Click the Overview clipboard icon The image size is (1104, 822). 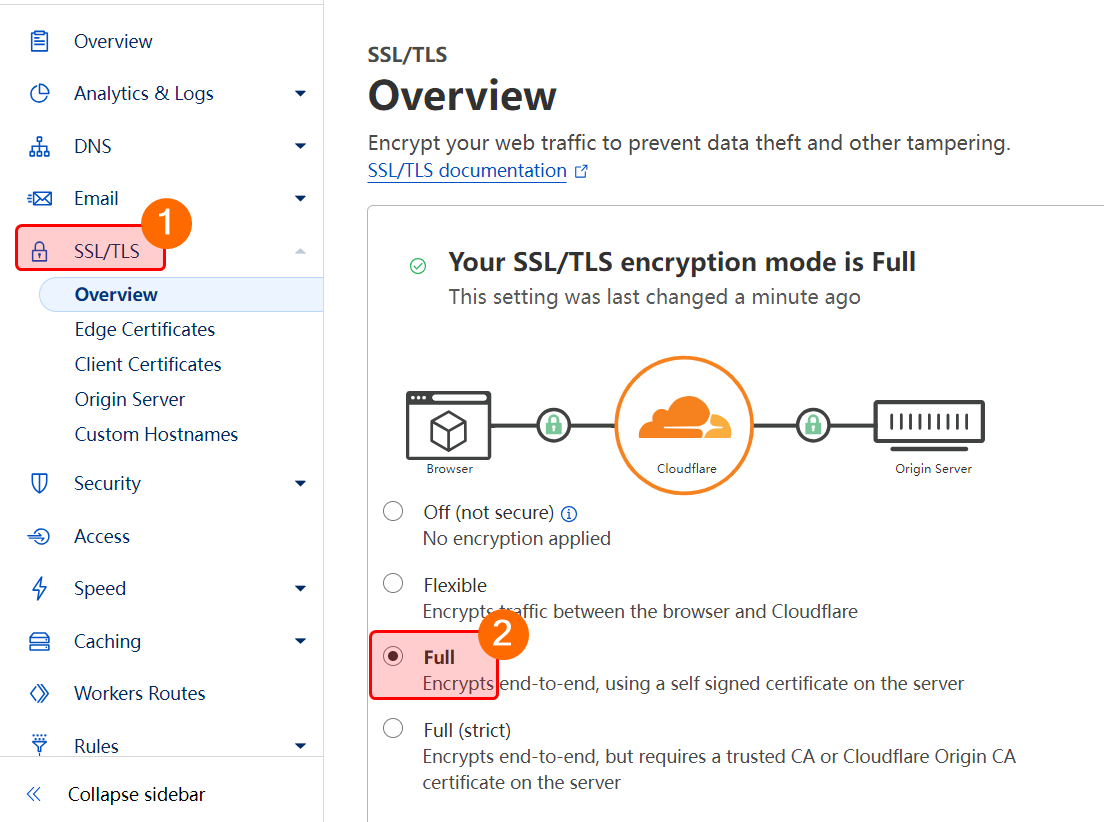39,41
